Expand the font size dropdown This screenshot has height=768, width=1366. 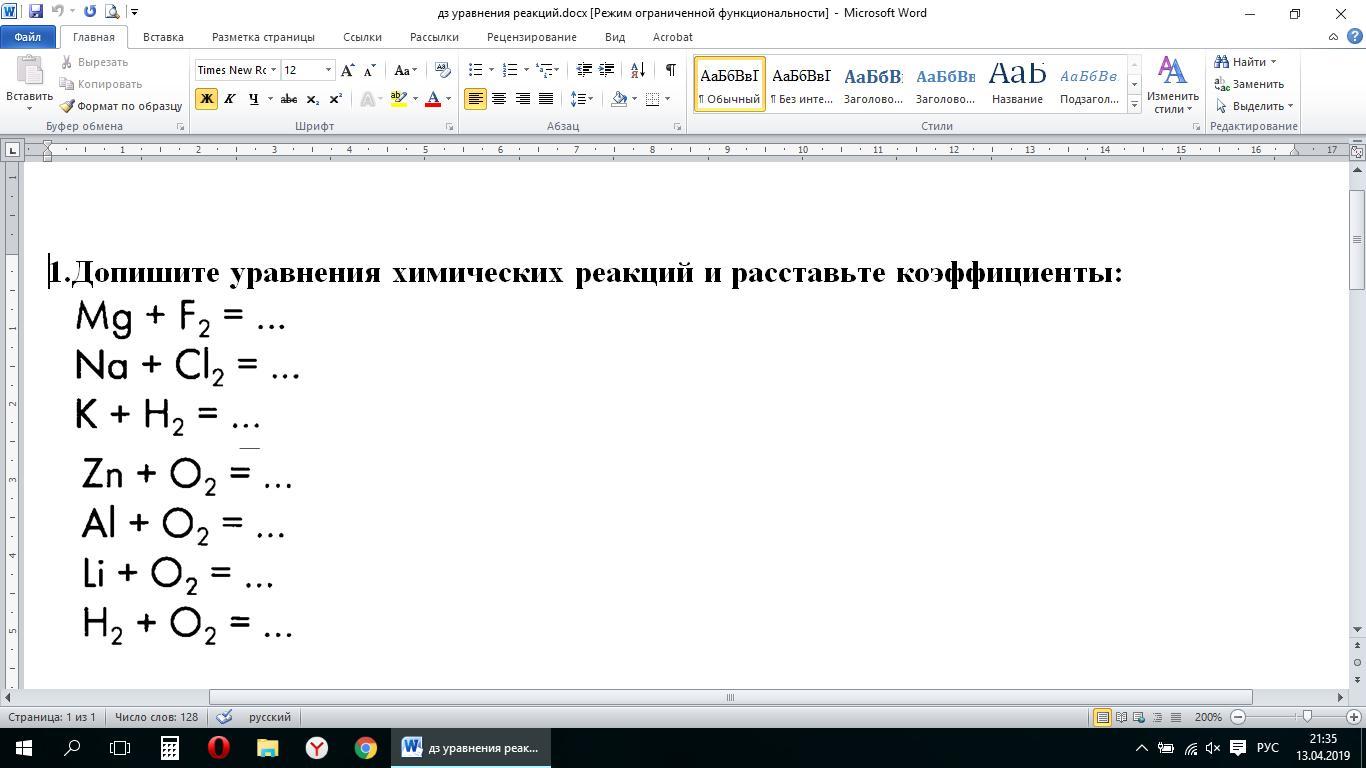point(327,70)
